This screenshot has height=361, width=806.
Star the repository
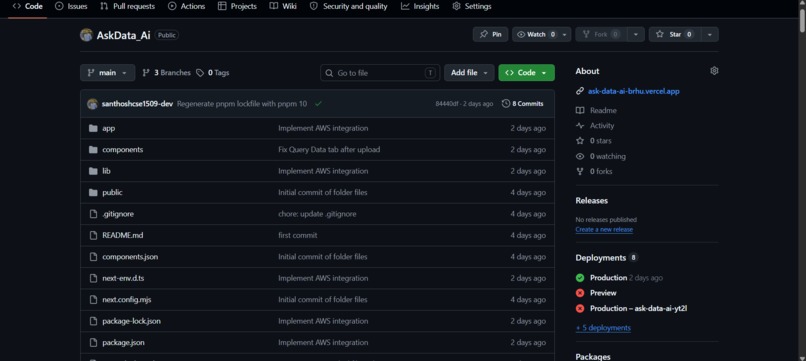[x=675, y=34]
